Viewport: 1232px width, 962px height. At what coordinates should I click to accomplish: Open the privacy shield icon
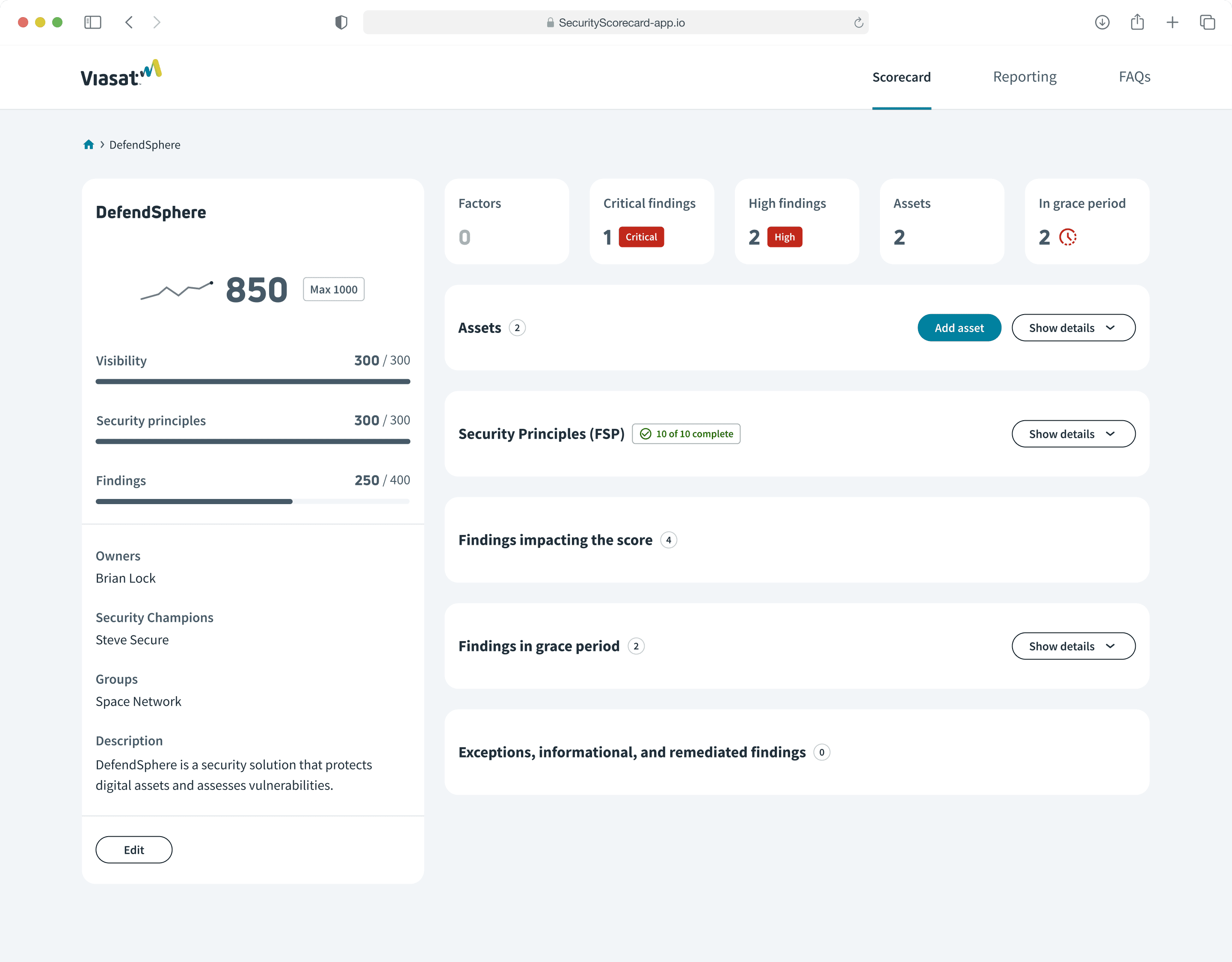tap(341, 23)
